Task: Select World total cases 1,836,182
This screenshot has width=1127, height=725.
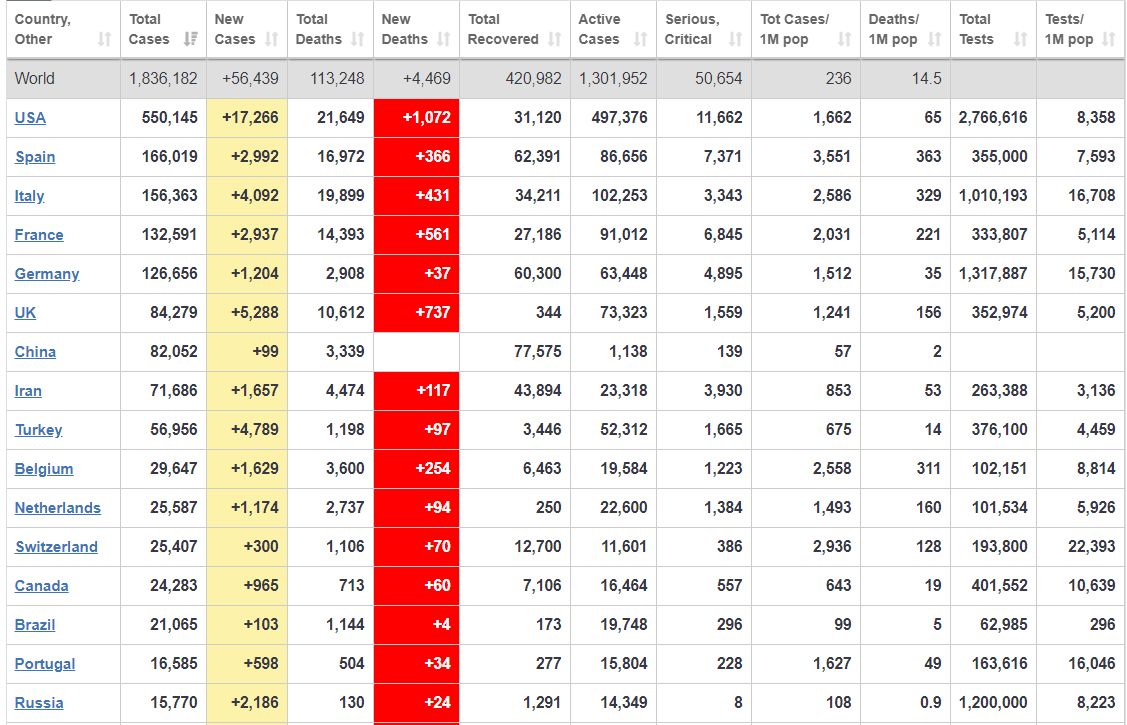Action: click(163, 78)
